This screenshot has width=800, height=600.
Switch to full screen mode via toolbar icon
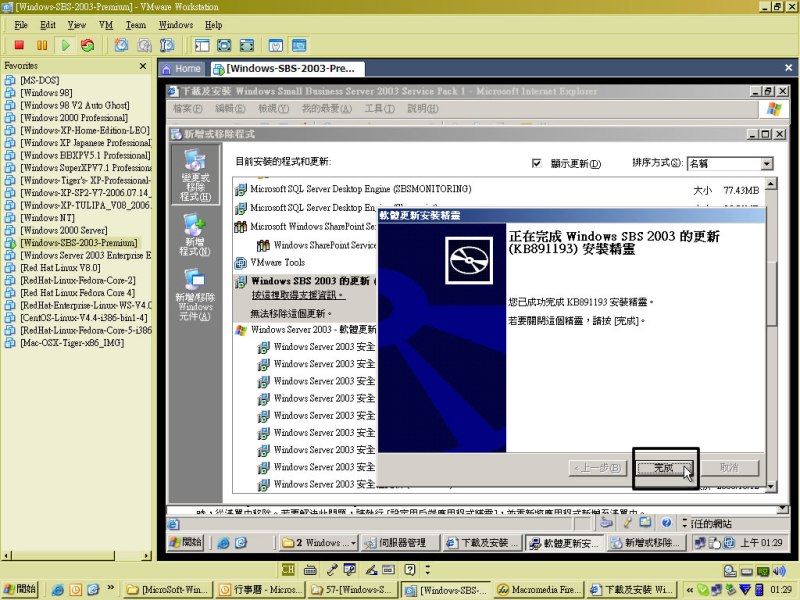224,45
